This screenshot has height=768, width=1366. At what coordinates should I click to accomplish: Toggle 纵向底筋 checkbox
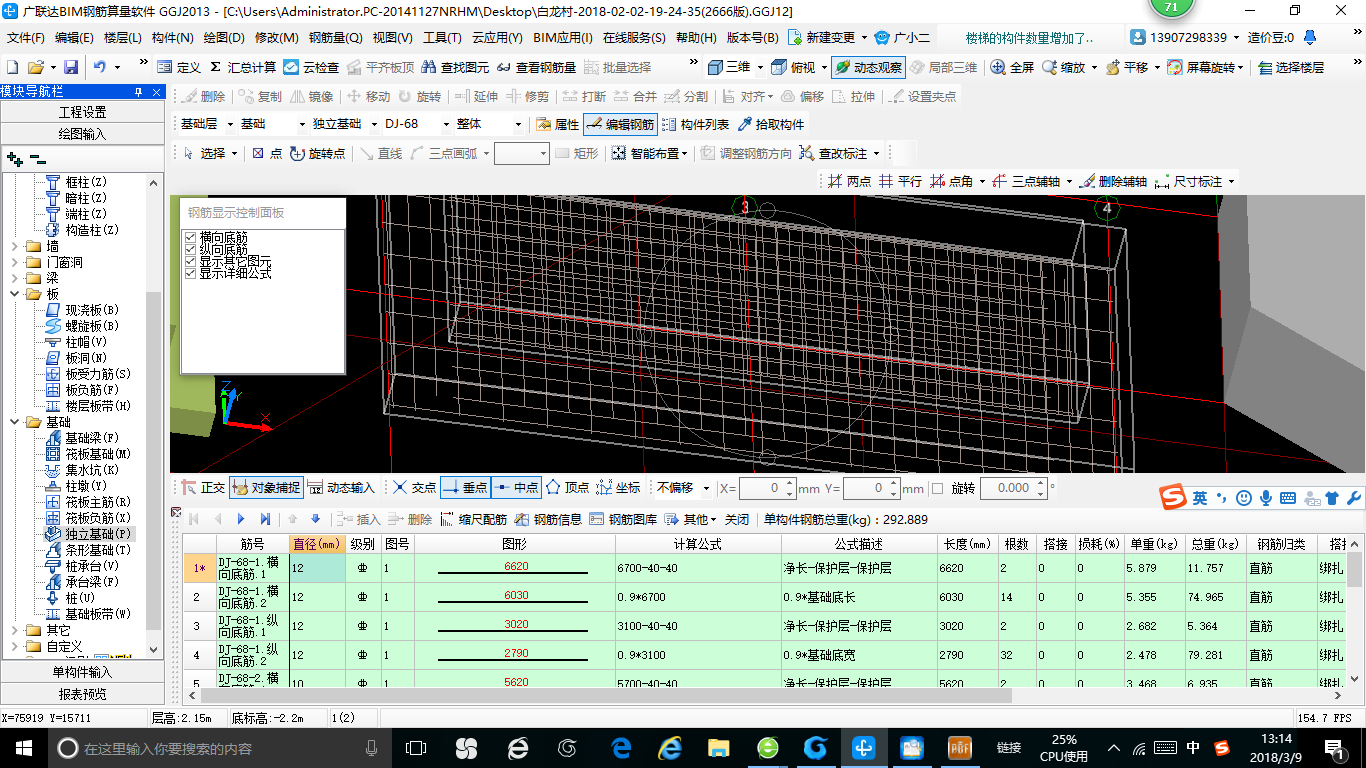[191, 249]
